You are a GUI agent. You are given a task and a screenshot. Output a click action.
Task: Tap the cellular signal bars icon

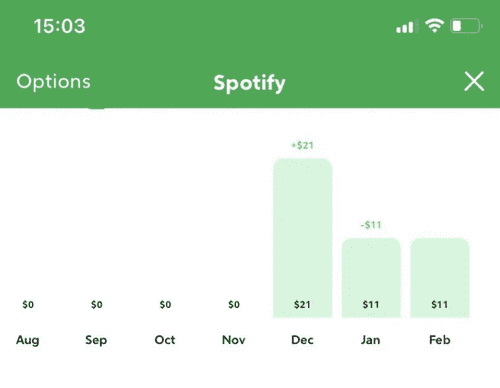(x=407, y=27)
